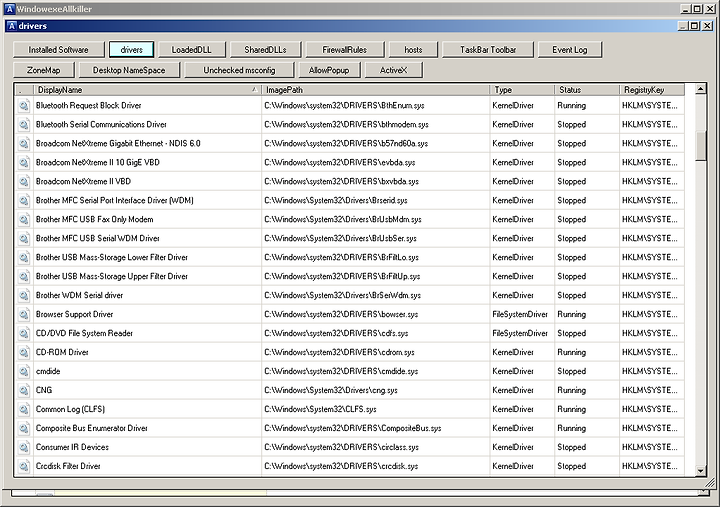Click the icon beside CD/DVD File System Reader
The image size is (720, 507).
[23, 333]
